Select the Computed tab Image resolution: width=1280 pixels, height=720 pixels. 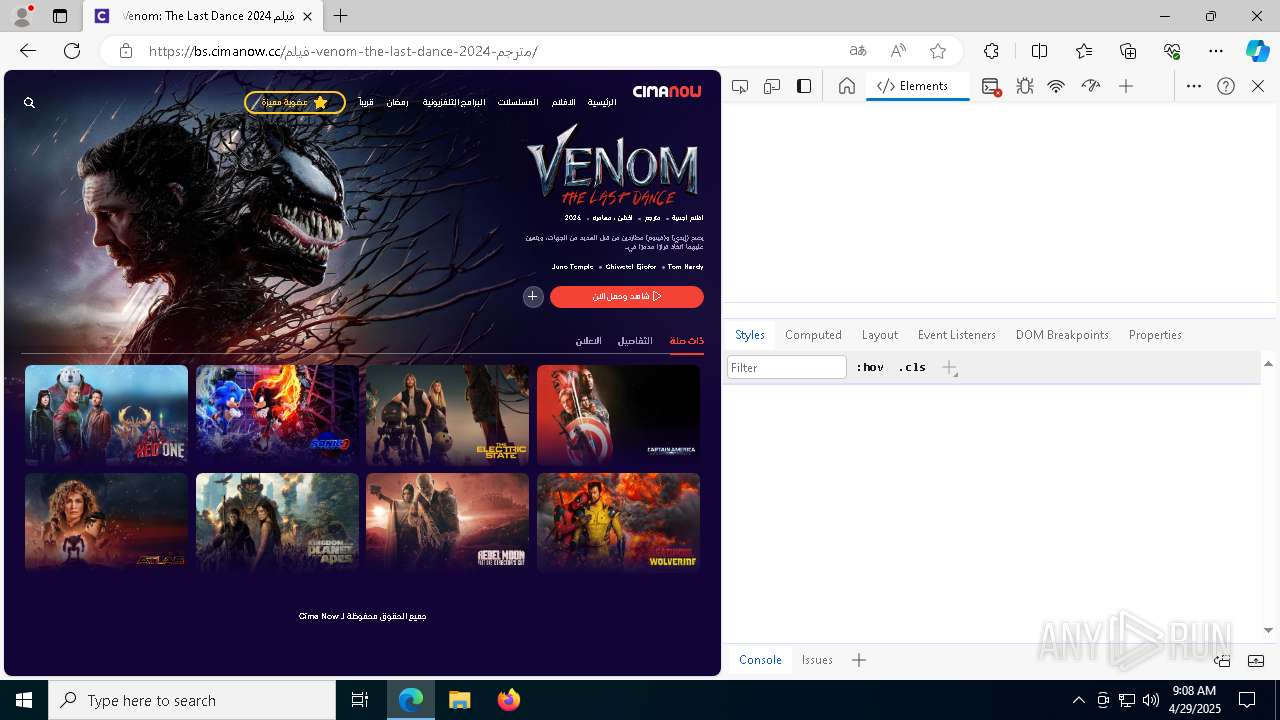(x=813, y=335)
